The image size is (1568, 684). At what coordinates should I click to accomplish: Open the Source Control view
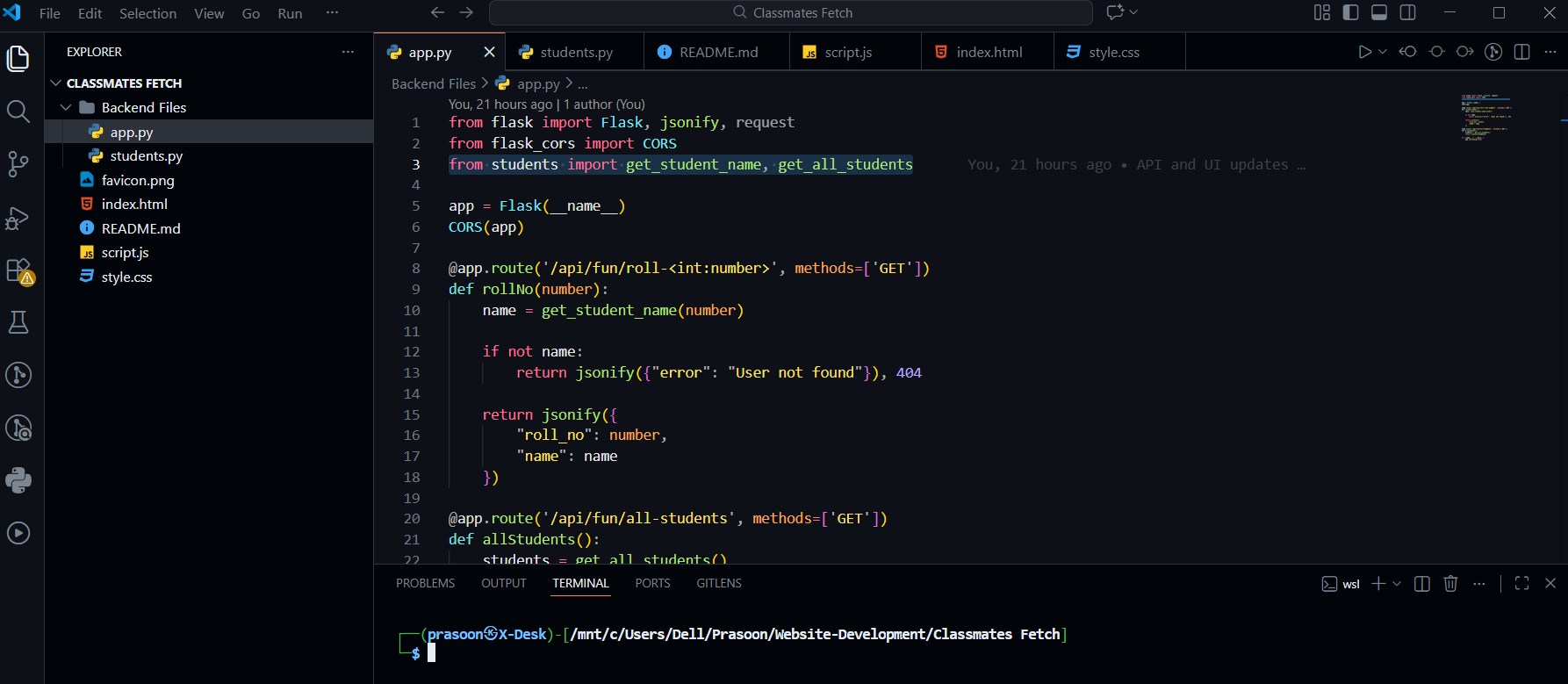point(18,164)
